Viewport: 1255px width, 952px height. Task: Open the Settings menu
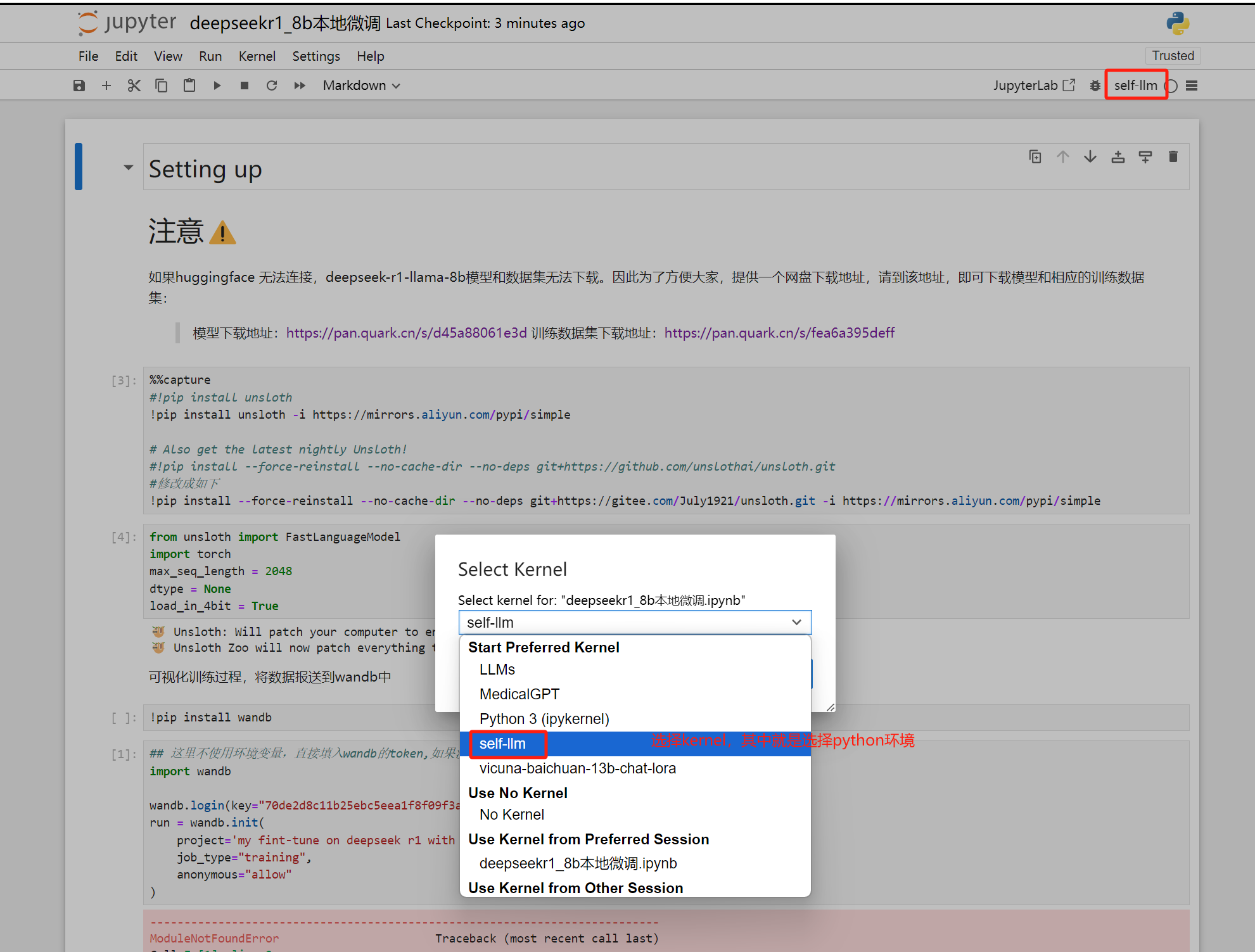[315, 56]
